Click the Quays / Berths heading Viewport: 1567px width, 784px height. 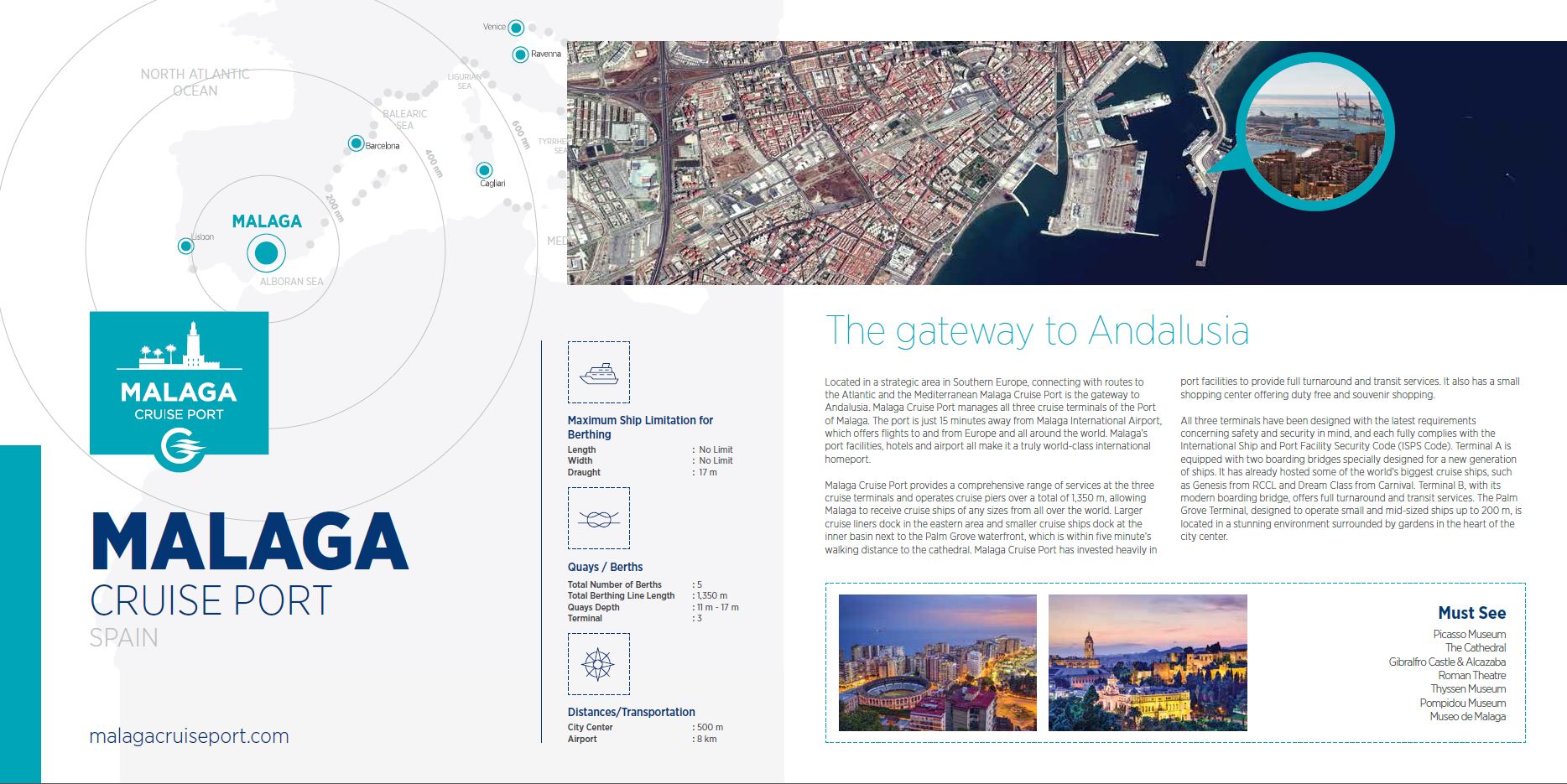point(605,567)
